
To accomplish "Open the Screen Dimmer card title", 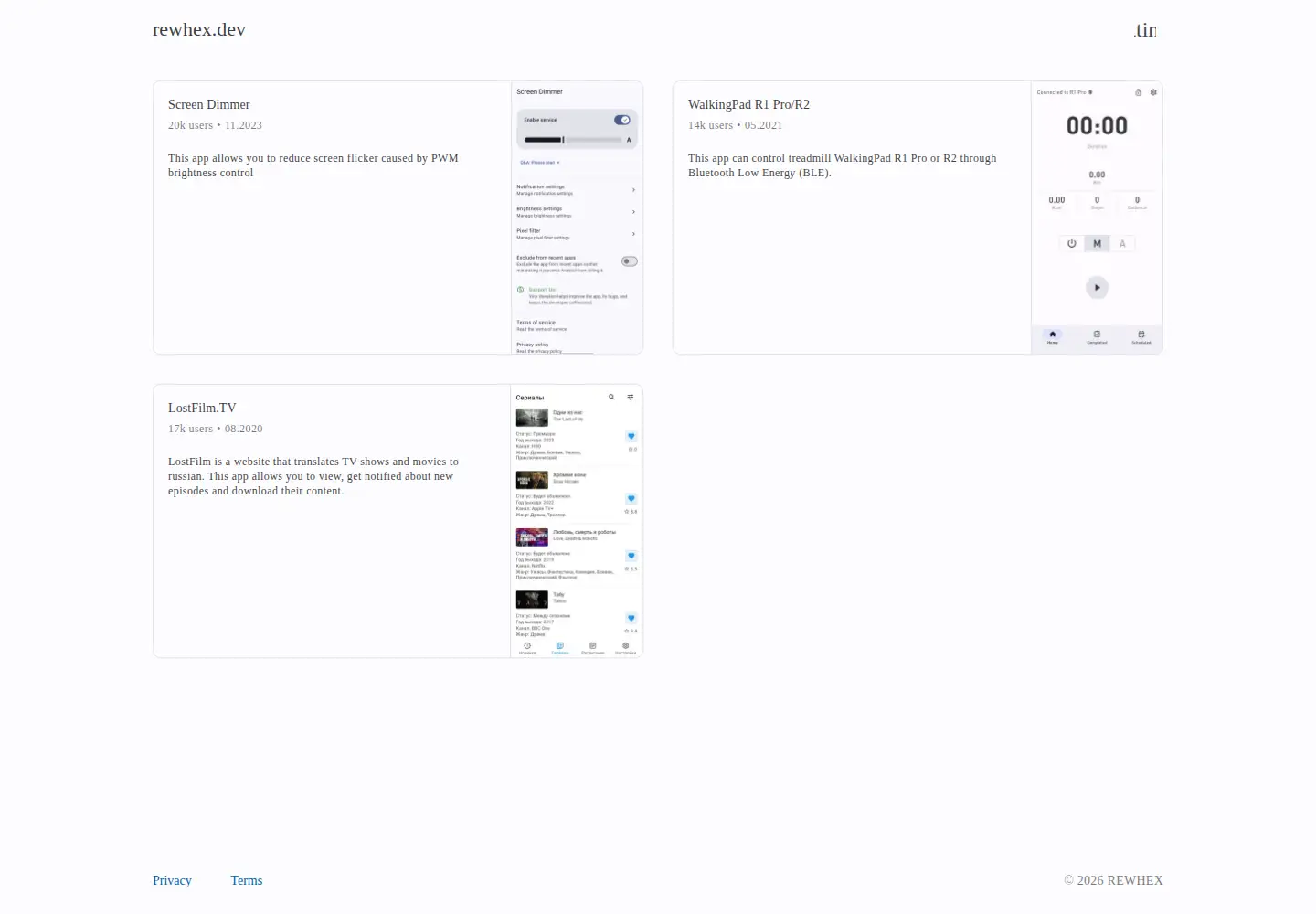I will click(209, 104).
